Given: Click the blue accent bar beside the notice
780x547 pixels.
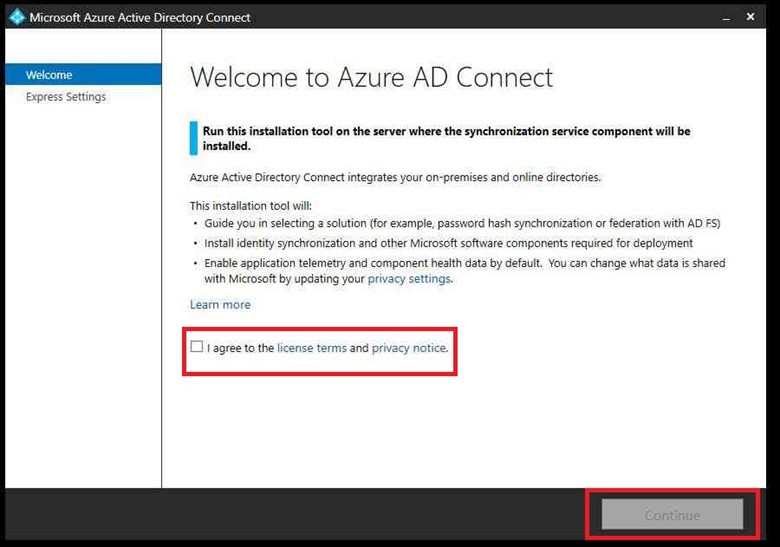Looking at the screenshot, I should click(x=193, y=138).
